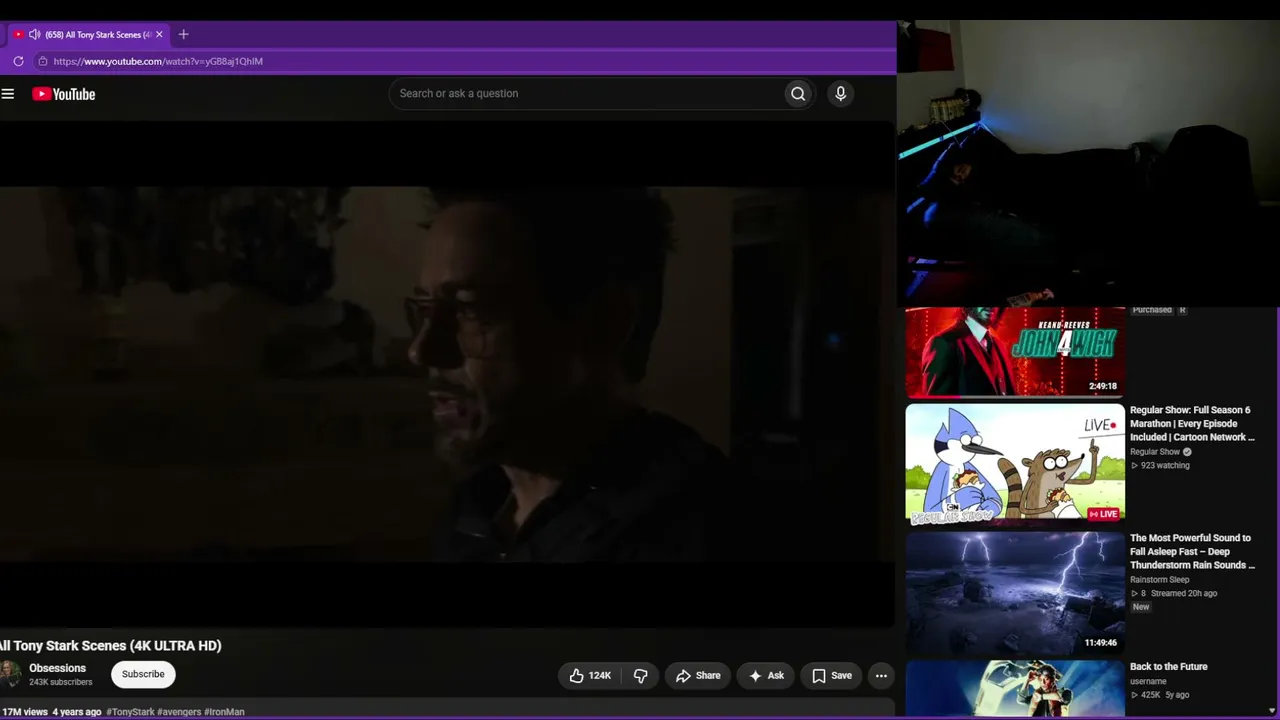
Task: Open the John Wick 4 thumbnail
Action: click(1015, 352)
